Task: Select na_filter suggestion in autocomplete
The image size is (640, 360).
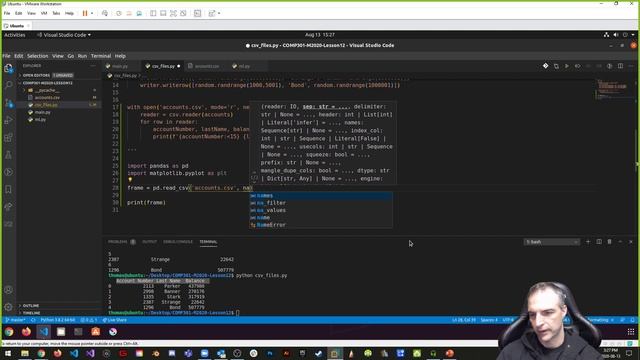Action: click(321, 203)
